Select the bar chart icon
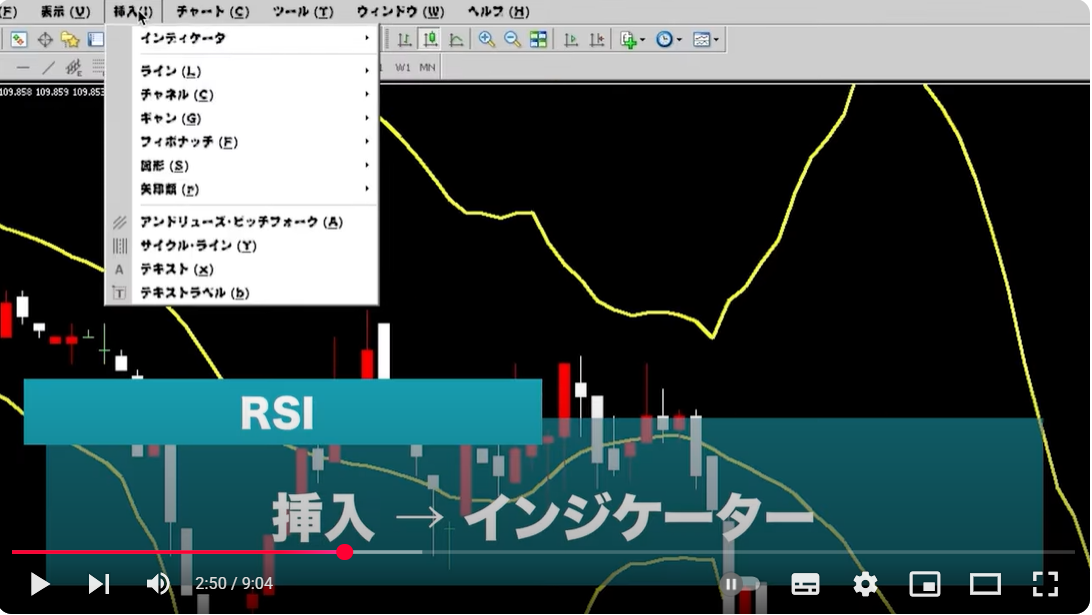 (405, 40)
